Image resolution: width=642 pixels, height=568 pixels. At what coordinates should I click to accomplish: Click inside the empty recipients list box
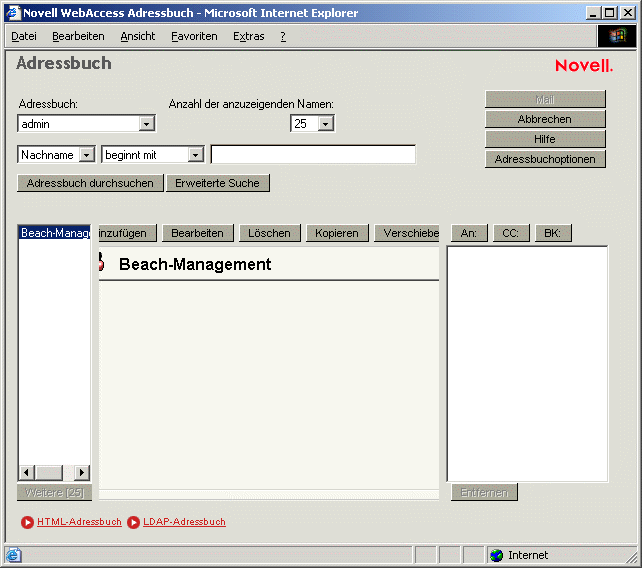pos(527,364)
